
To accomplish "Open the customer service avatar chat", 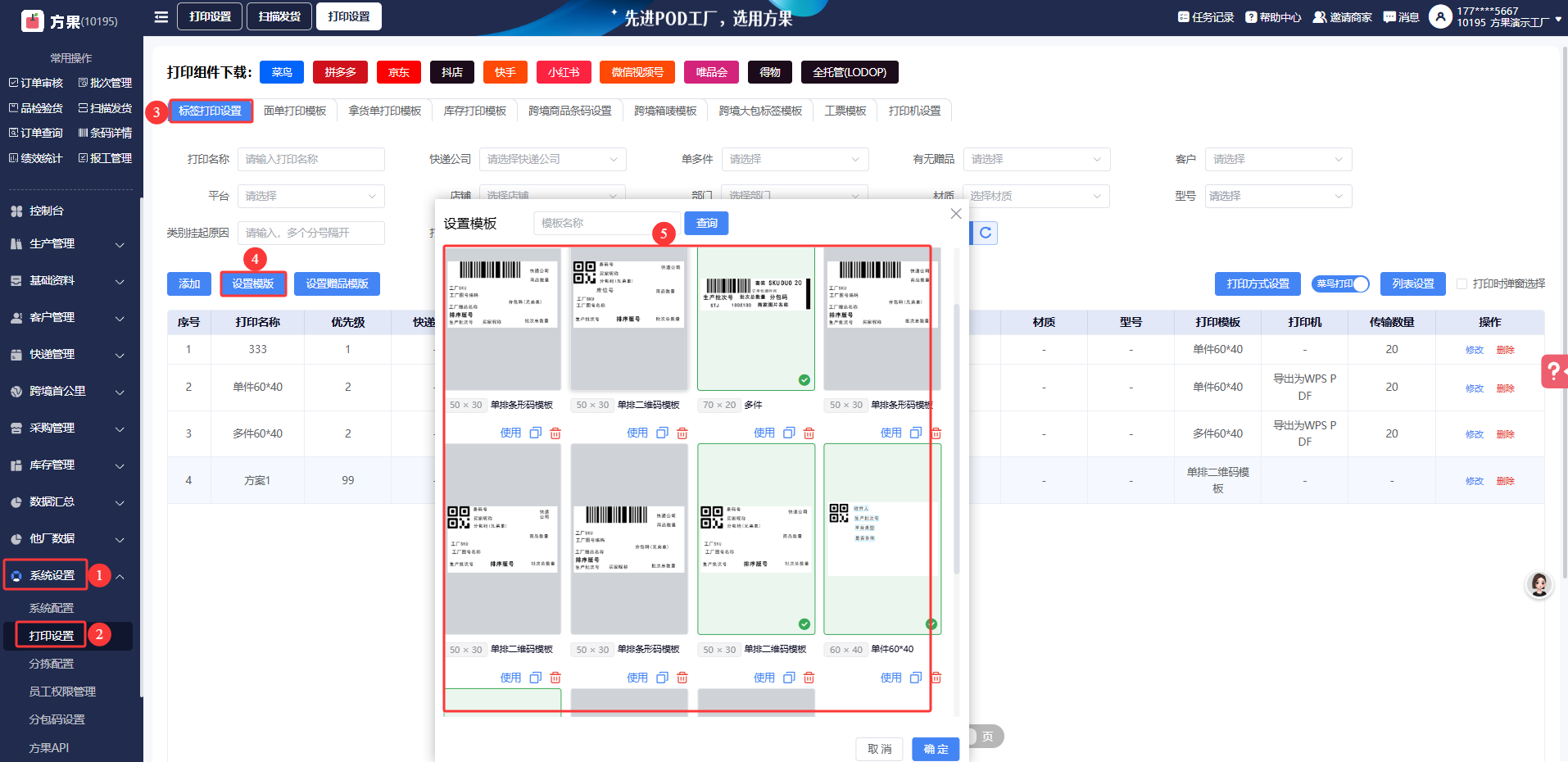I will coord(1539,584).
